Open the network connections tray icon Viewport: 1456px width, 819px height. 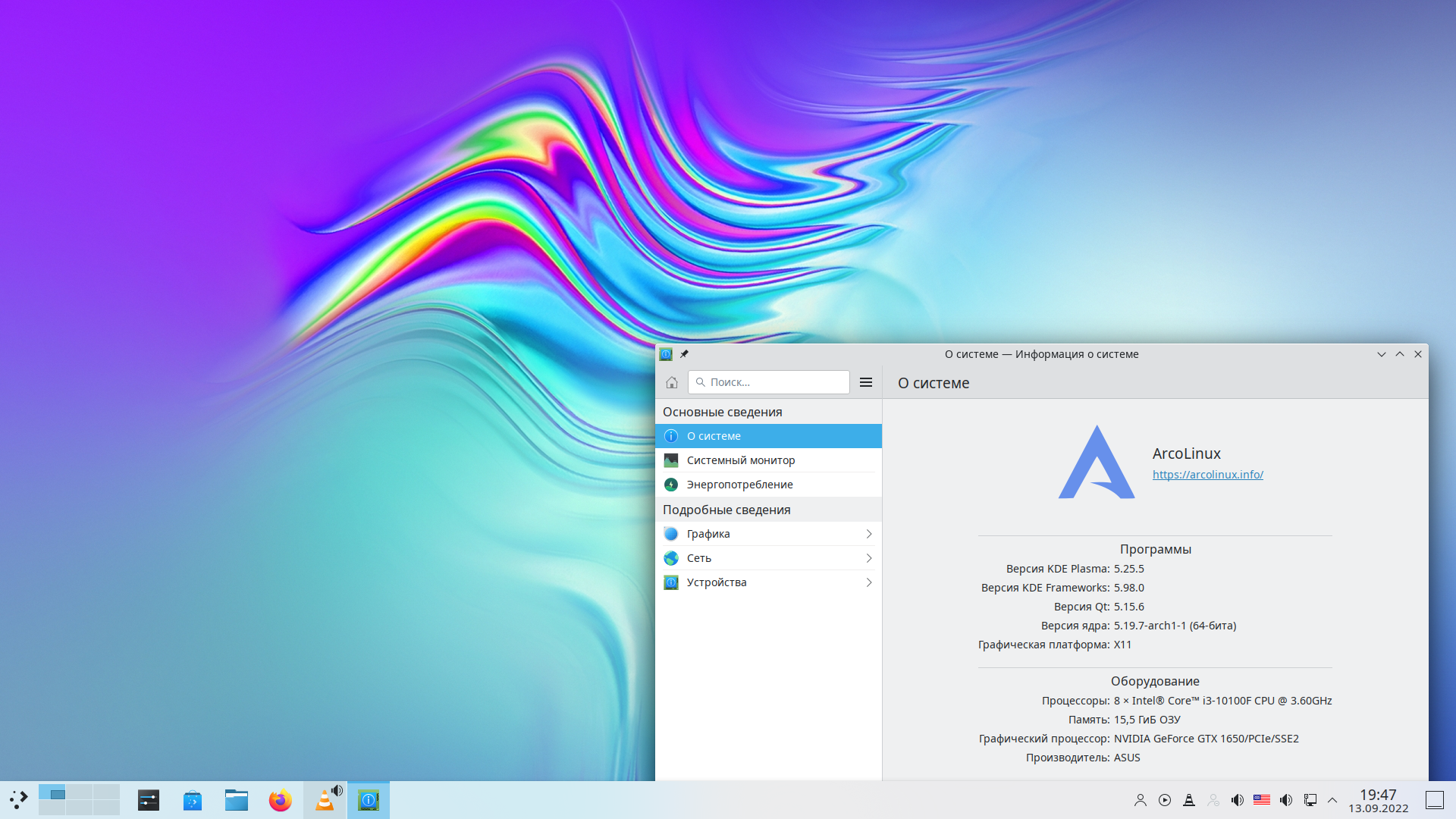(x=1310, y=800)
